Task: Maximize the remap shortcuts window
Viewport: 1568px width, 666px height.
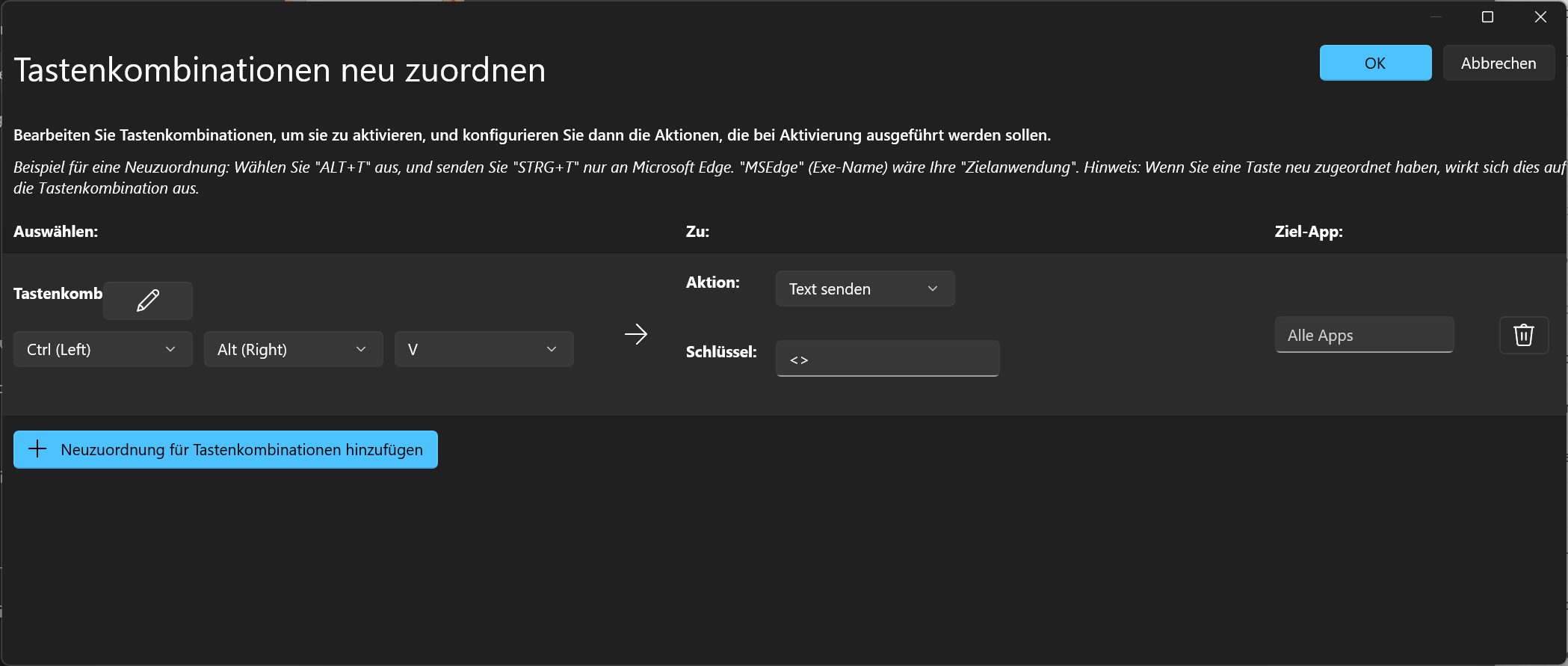Action: pos(1488,17)
